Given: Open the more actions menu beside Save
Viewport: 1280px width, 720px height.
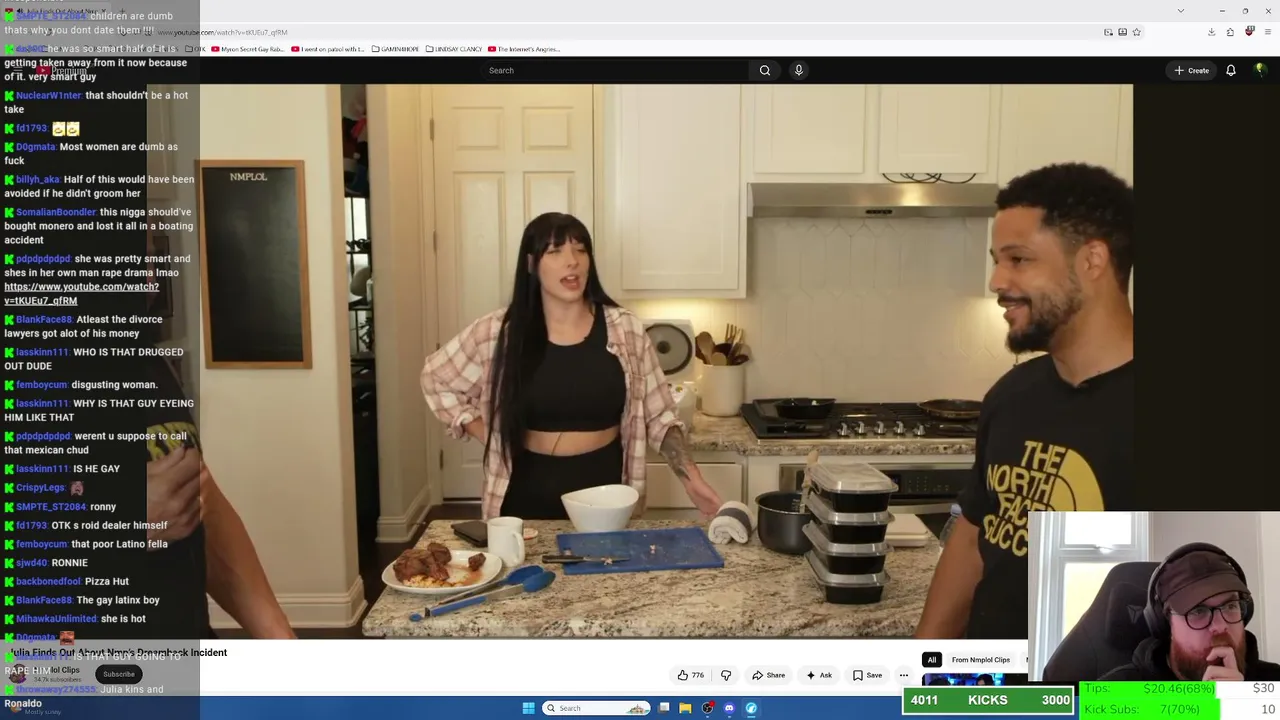Looking at the screenshot, I should [x=904, y=675].
